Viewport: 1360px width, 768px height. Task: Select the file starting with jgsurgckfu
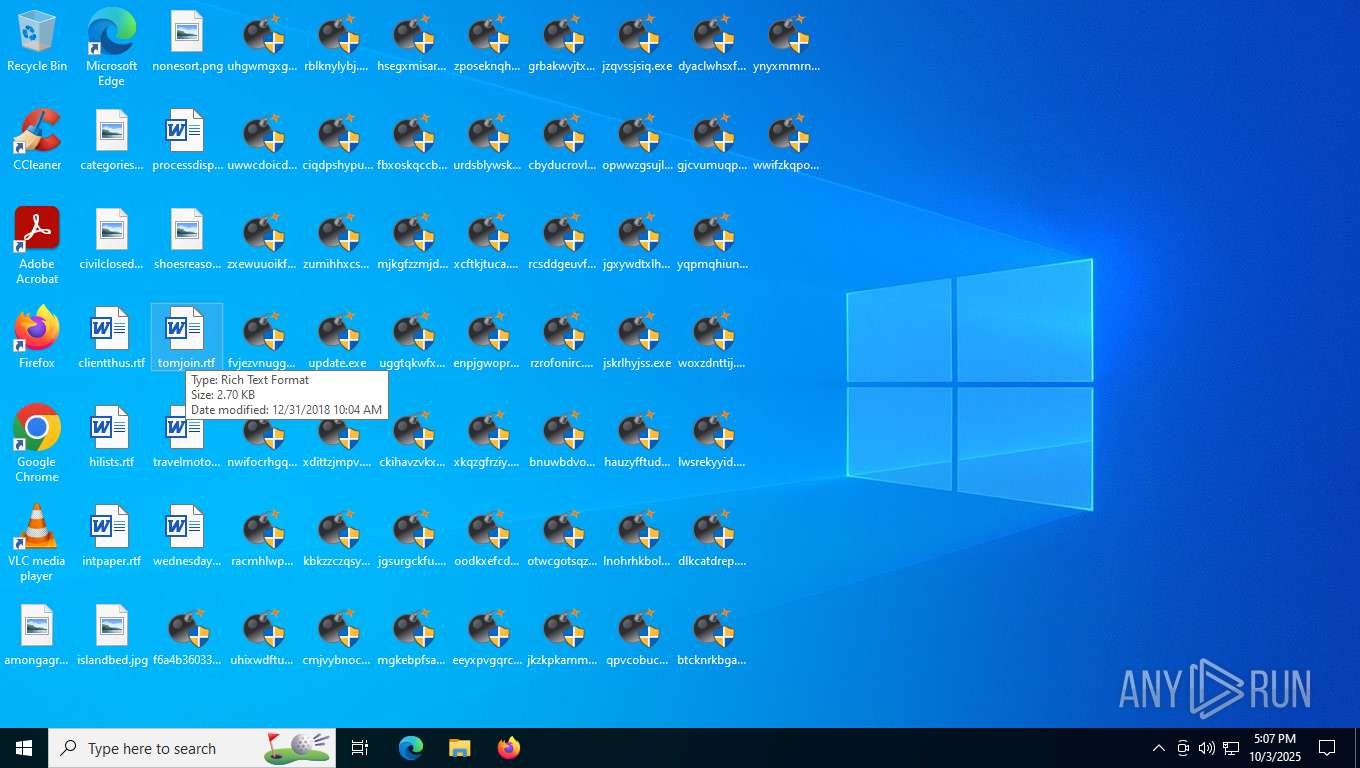pos(412,537)
